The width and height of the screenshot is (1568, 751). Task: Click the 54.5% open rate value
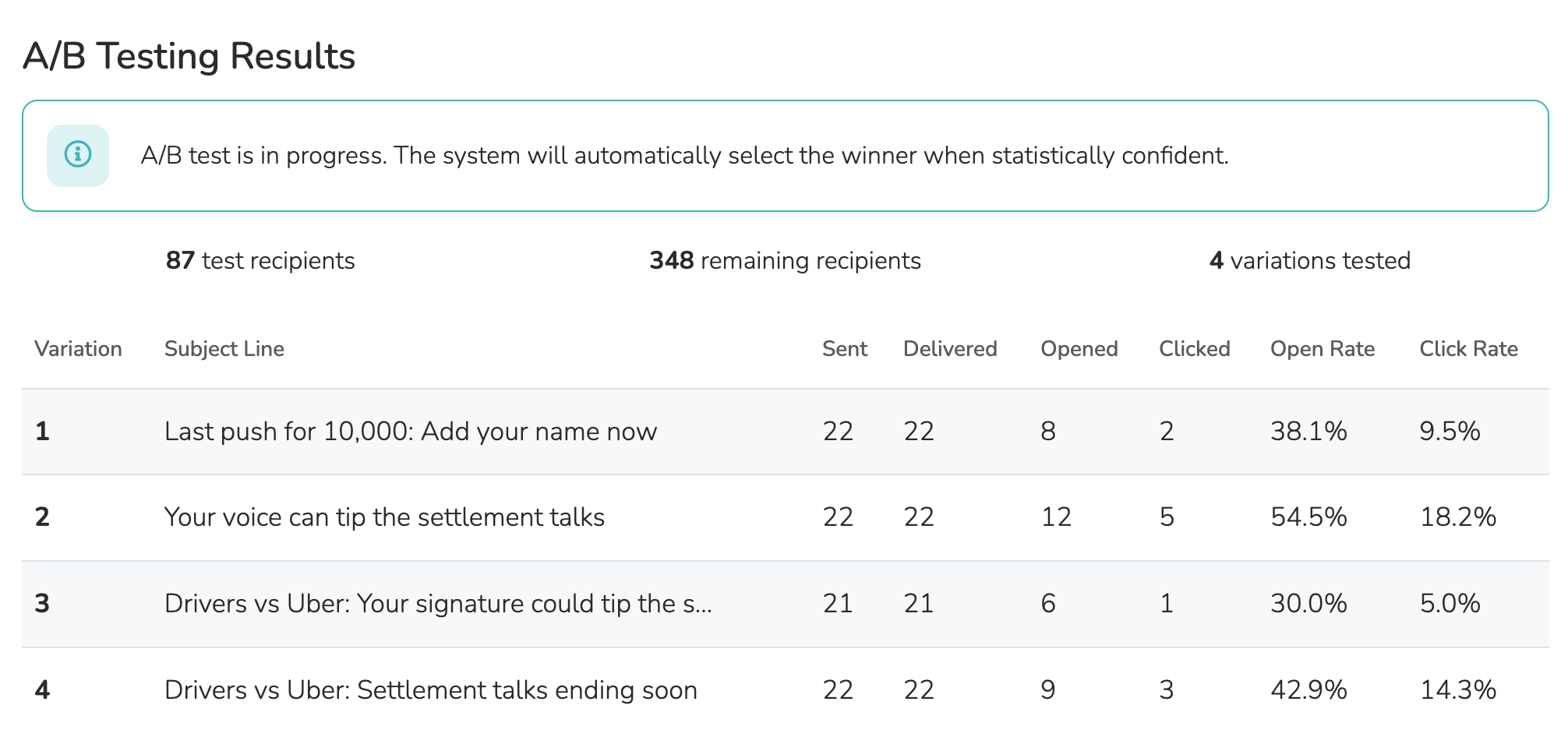click(x=1308, y=517)
